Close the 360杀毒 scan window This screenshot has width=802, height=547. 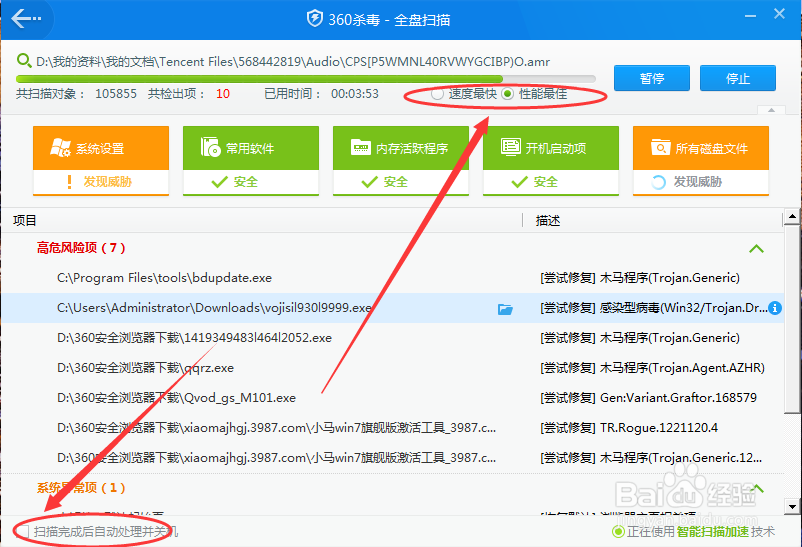(779, 14)
